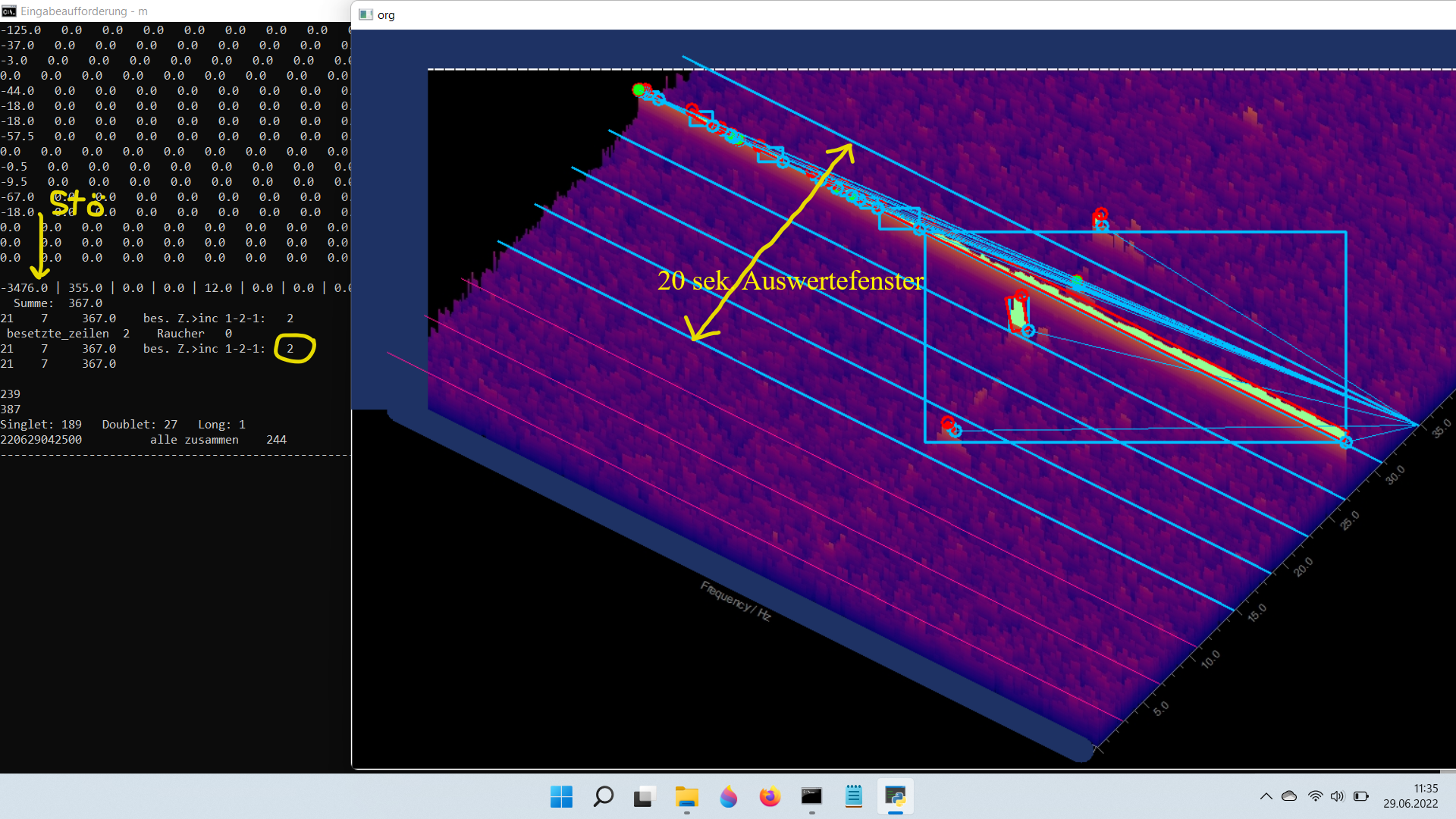
Task: Launch File Explorer from the taskbar
Action: coord(687,796)
